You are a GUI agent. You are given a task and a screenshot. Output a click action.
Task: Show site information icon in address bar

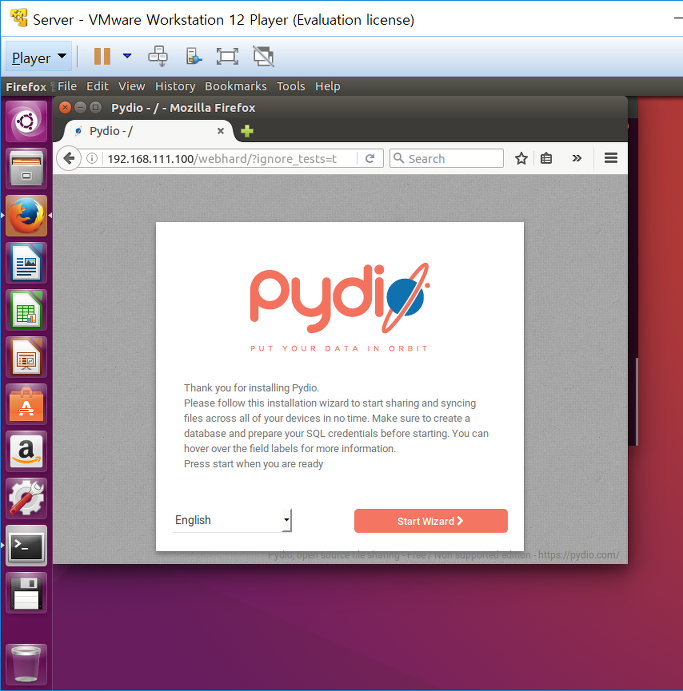92,158
